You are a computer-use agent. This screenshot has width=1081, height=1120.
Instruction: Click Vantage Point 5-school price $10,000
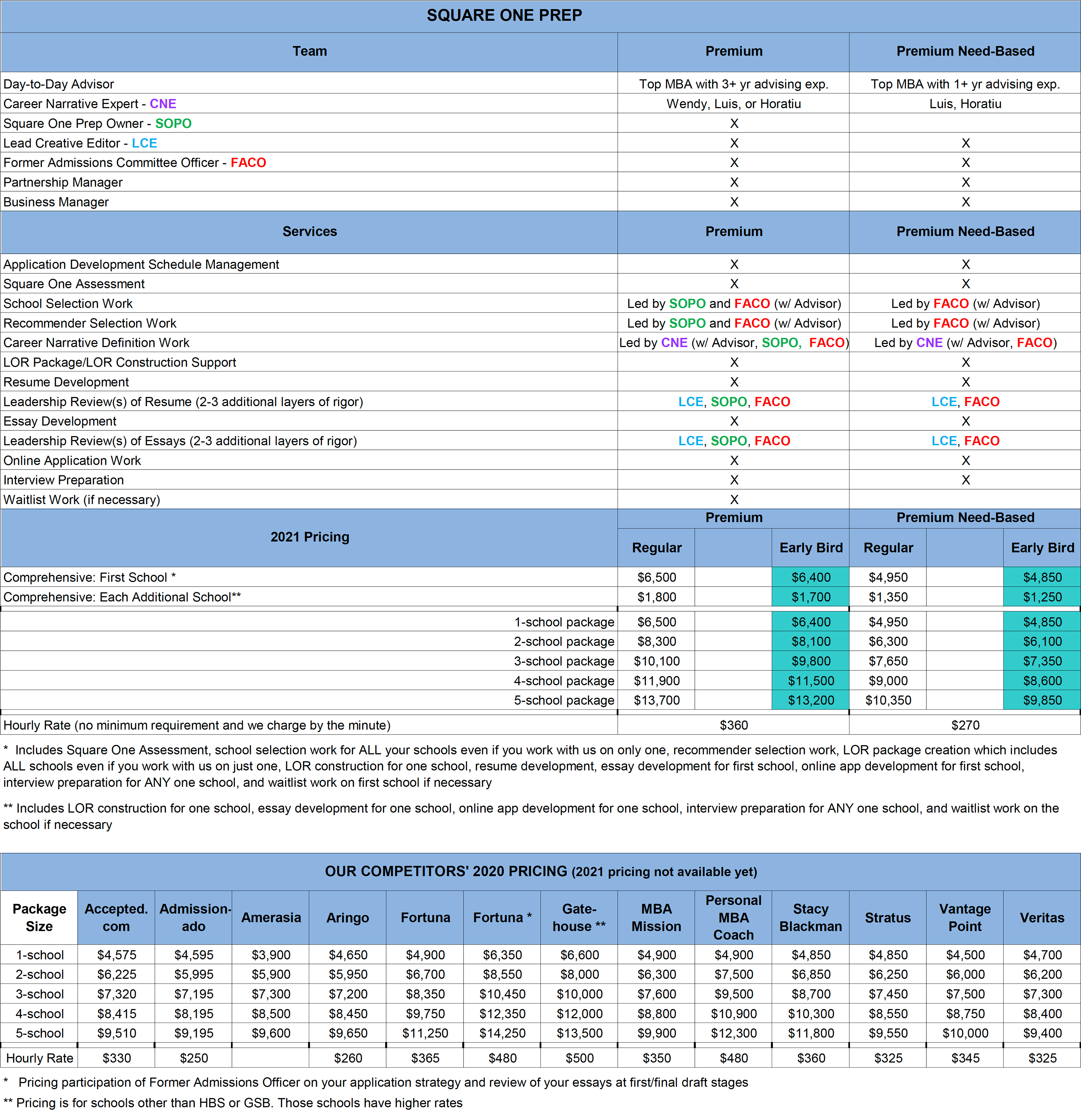point(965,1033)
